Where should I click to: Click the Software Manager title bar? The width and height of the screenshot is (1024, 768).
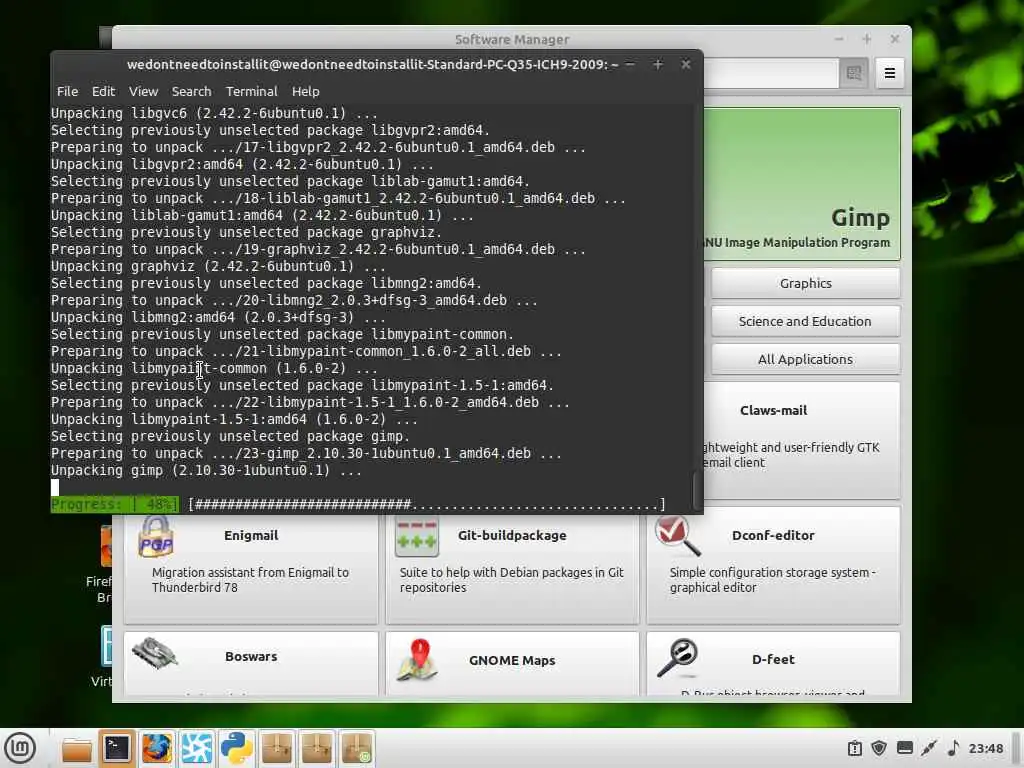tap(512, 39)
